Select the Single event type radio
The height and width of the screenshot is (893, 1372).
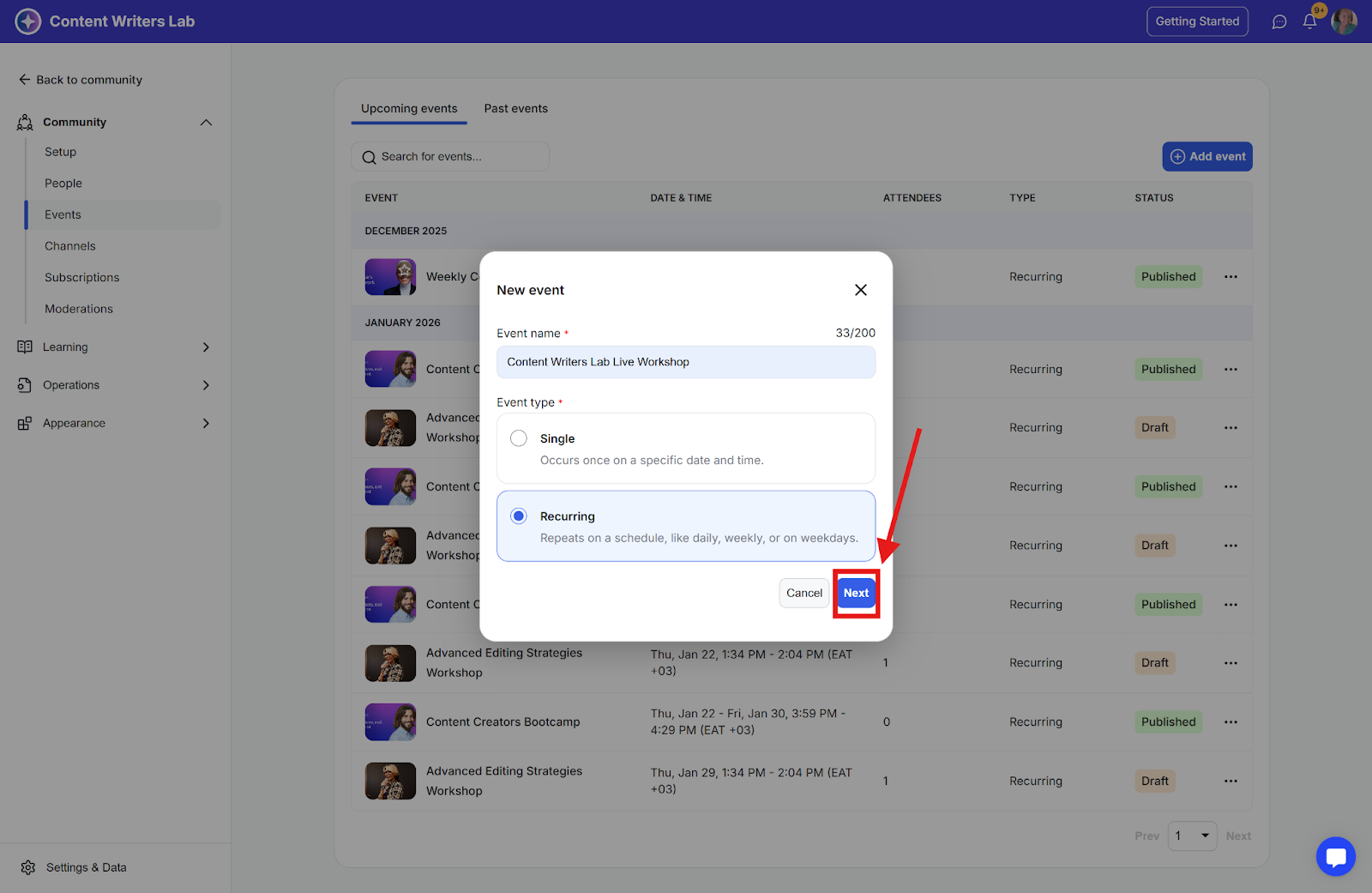[519, 438]
